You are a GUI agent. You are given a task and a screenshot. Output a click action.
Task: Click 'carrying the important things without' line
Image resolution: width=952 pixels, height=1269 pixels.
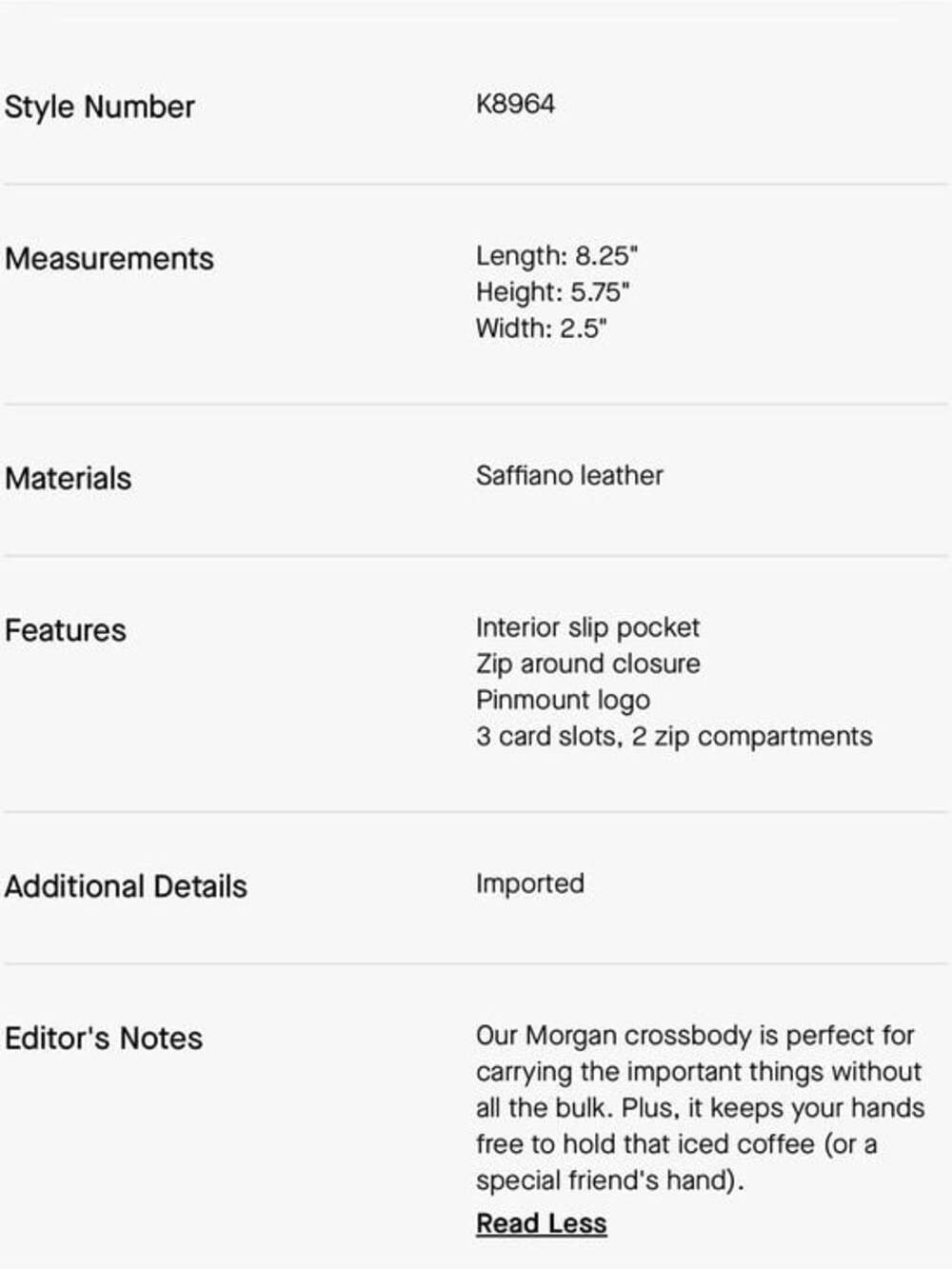699,1072
